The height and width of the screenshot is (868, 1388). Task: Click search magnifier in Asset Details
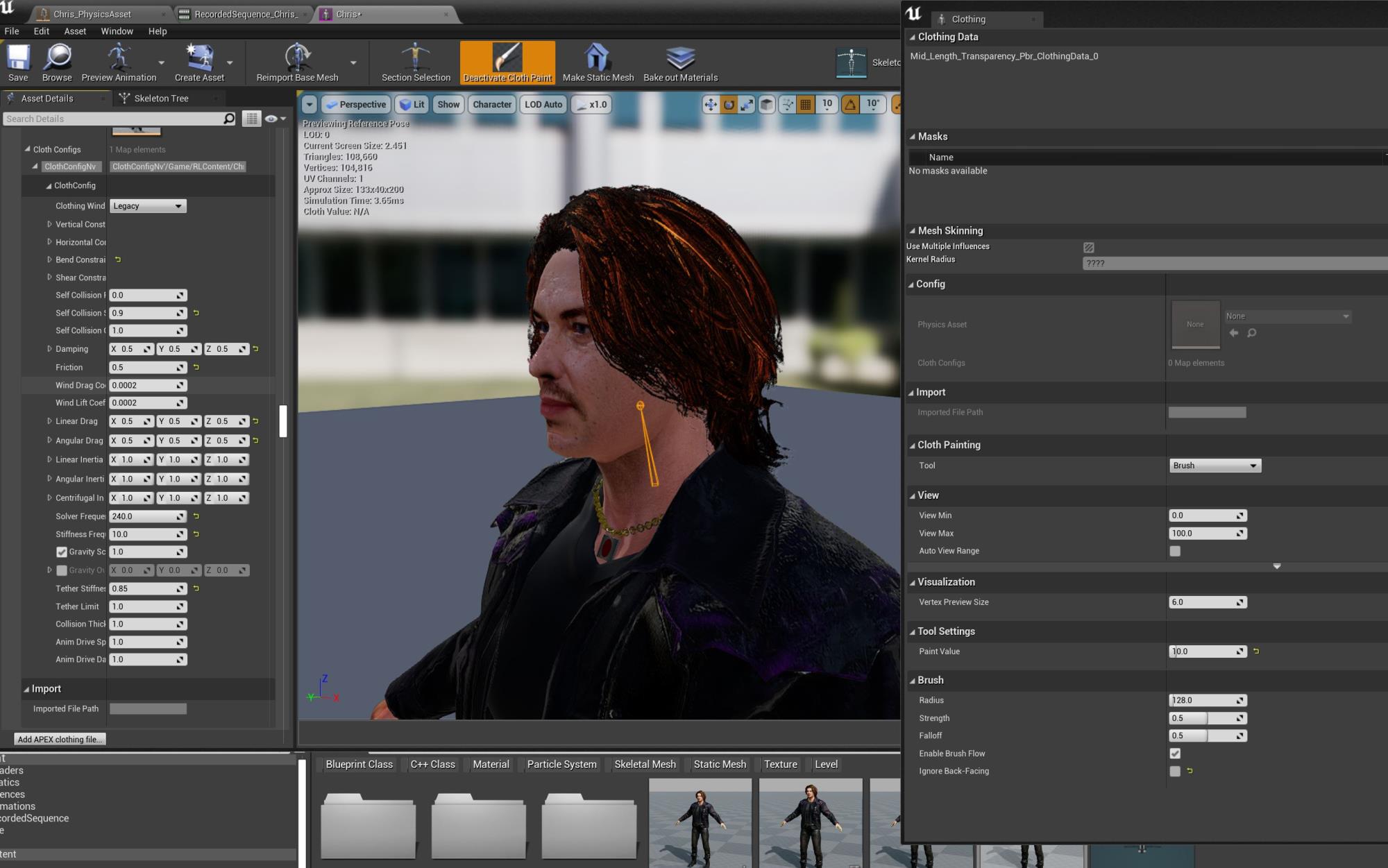(228, 119)
